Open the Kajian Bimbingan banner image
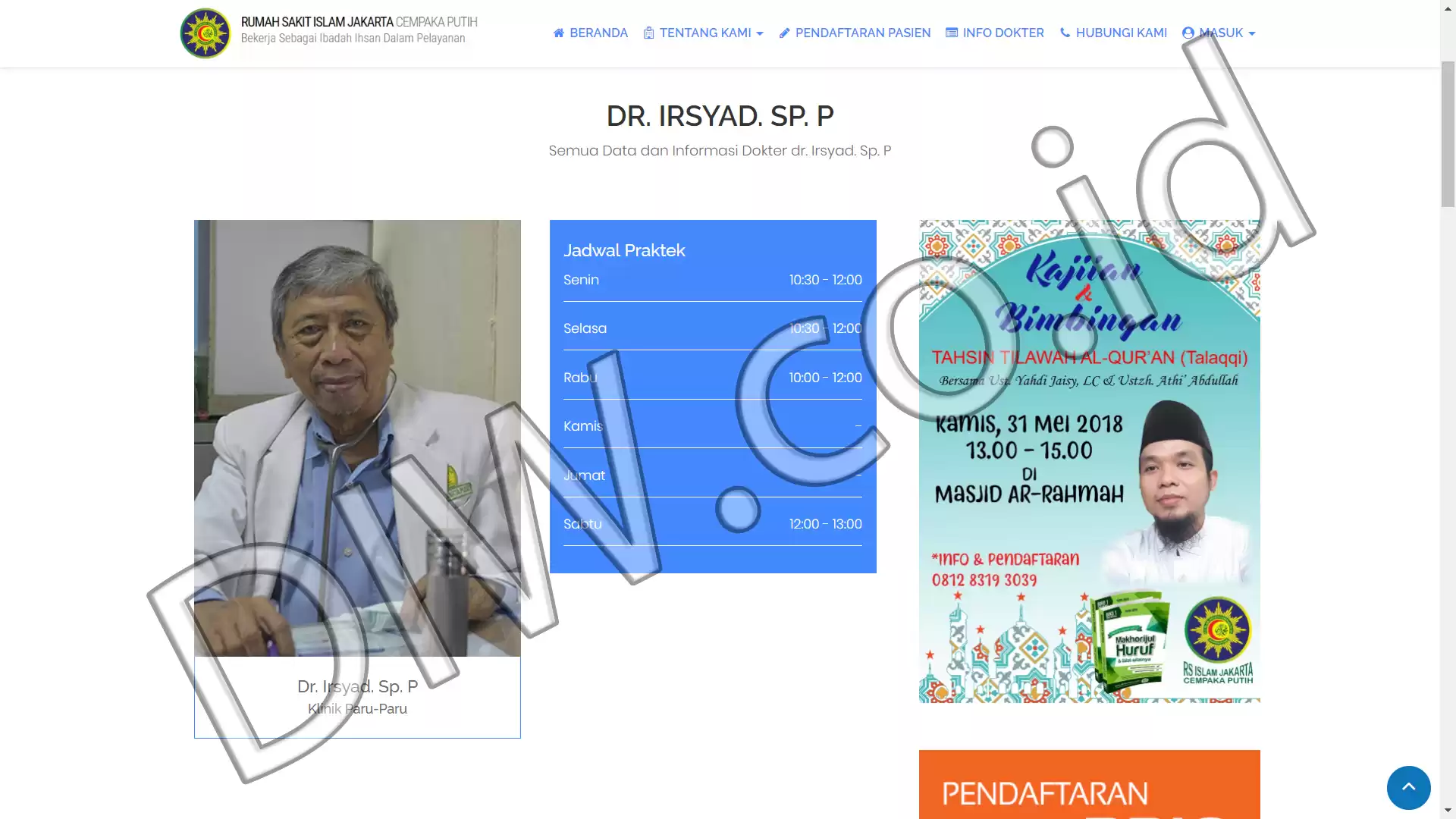 click(x=1090, y=461)
